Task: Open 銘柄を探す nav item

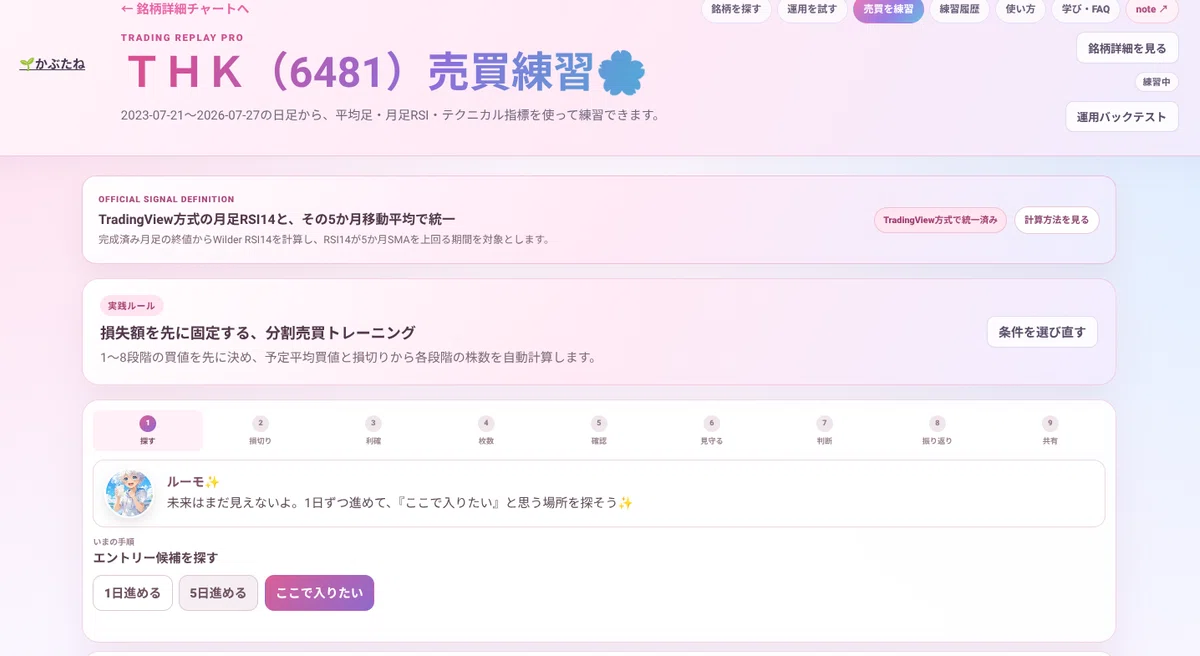Action: pyautogui.click(x=736, y=9)
